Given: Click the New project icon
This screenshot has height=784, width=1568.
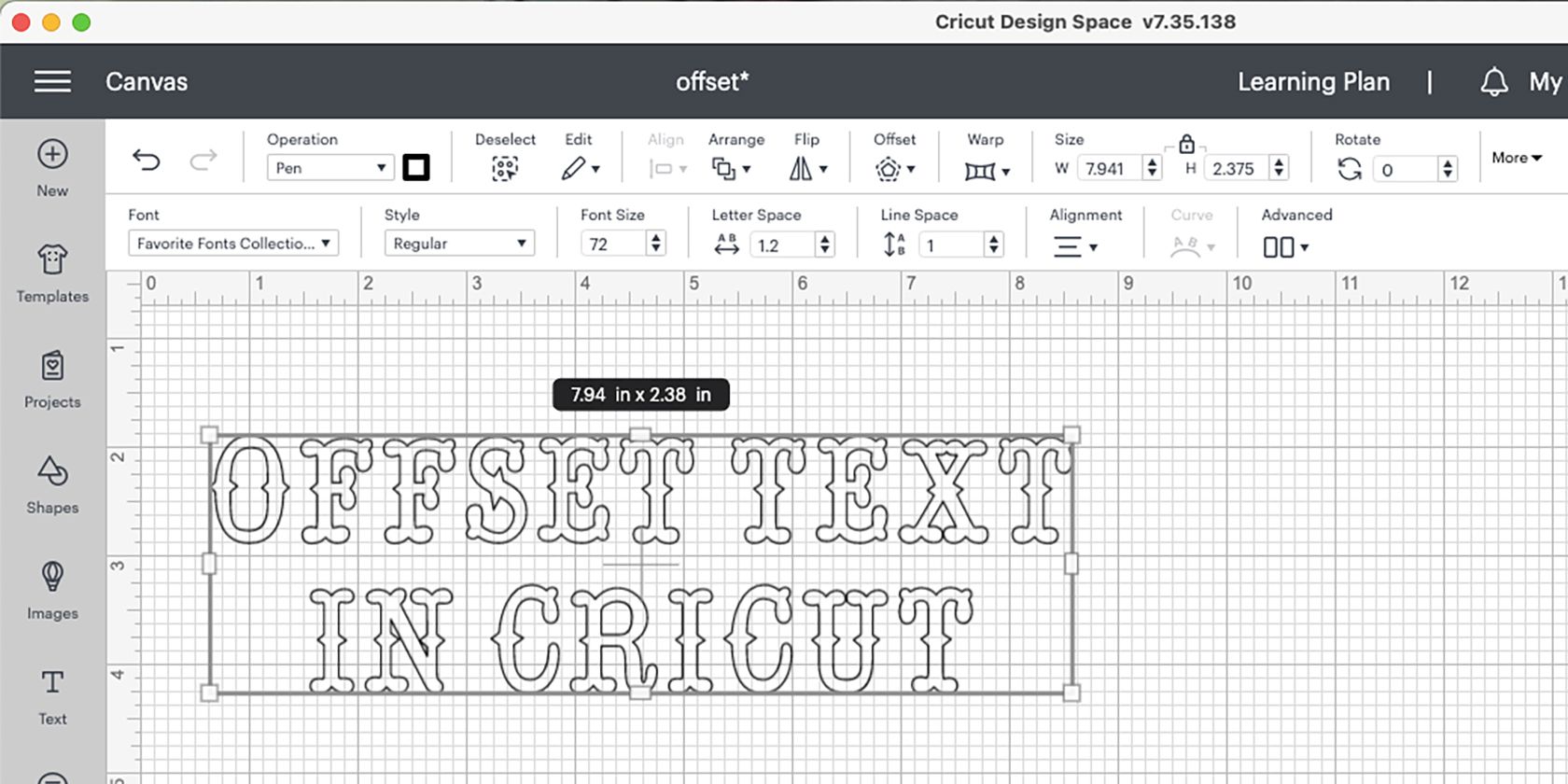Looking at the screenshot, I should [x=52, y=154].
